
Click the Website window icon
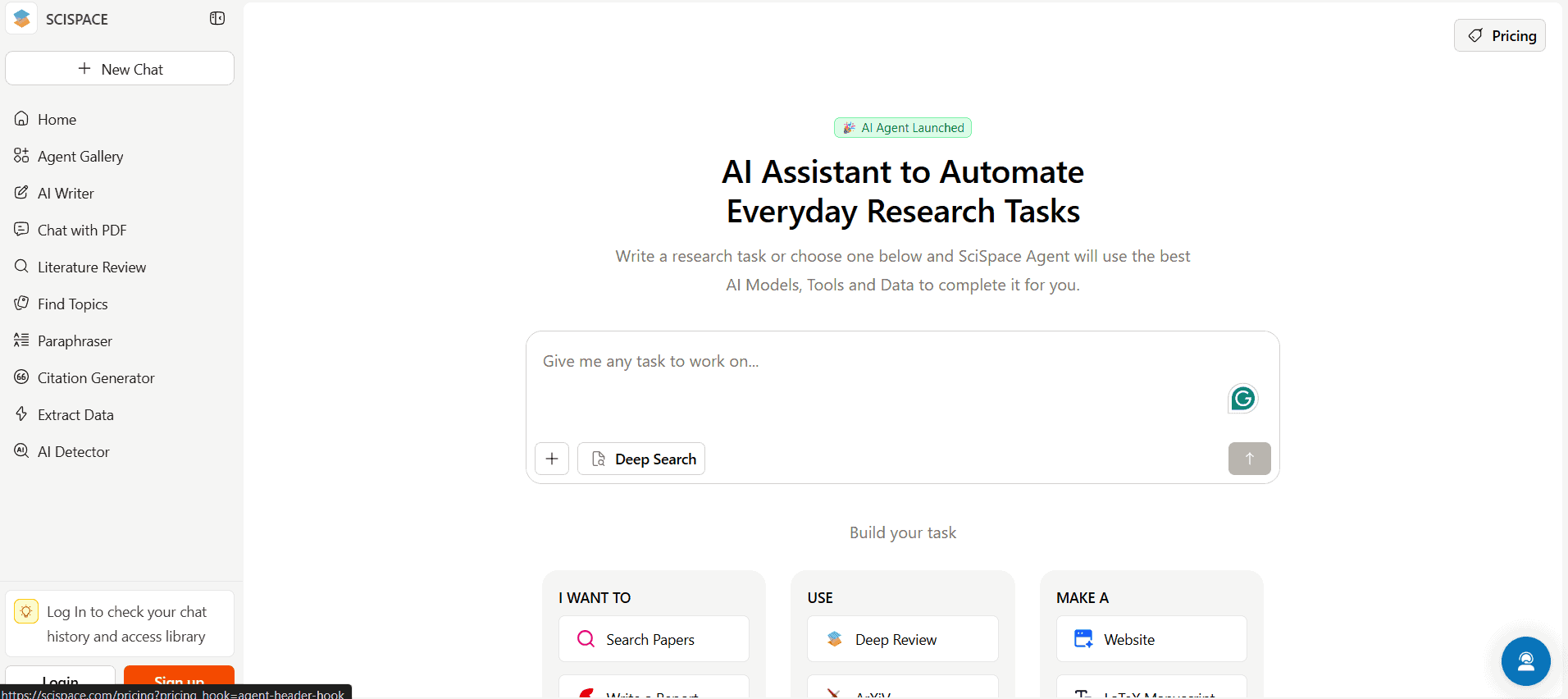click(x=1083, y=638)
